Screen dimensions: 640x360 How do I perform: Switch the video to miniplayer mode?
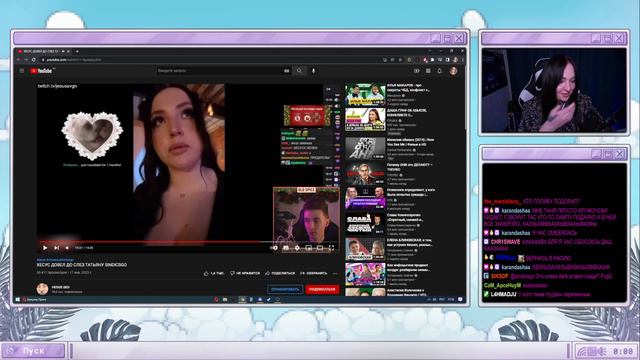click(x=309, y=248)
